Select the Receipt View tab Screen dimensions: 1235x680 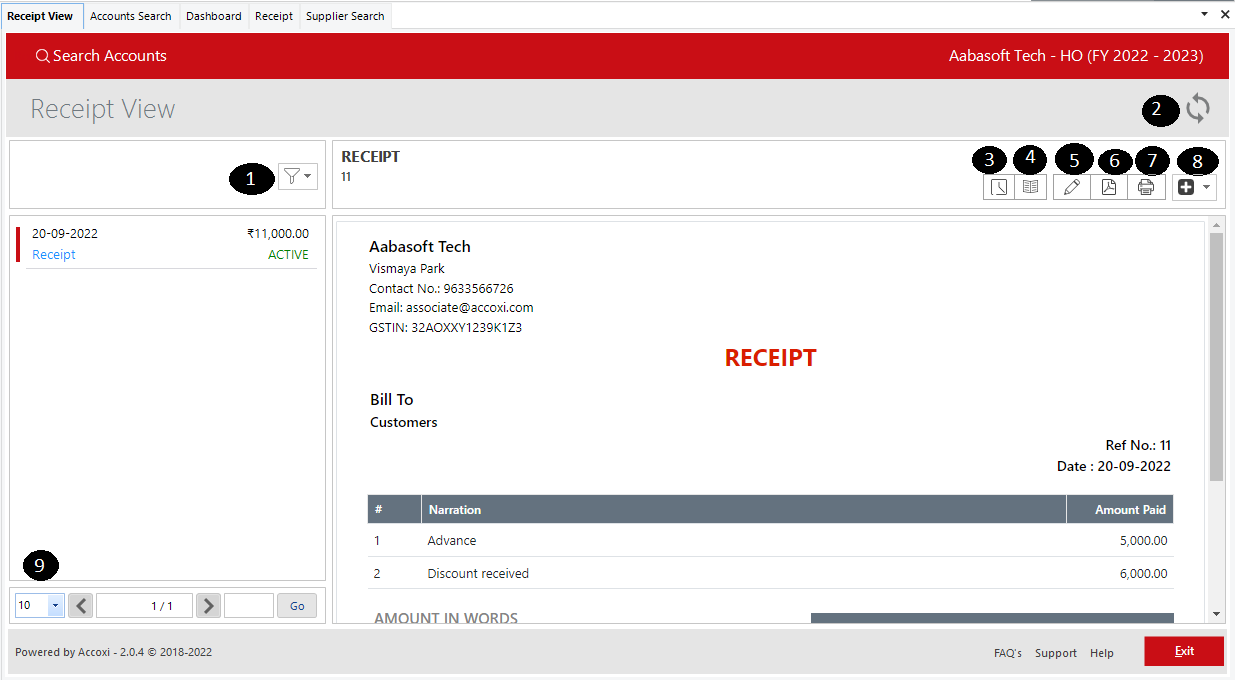(40, 16)
